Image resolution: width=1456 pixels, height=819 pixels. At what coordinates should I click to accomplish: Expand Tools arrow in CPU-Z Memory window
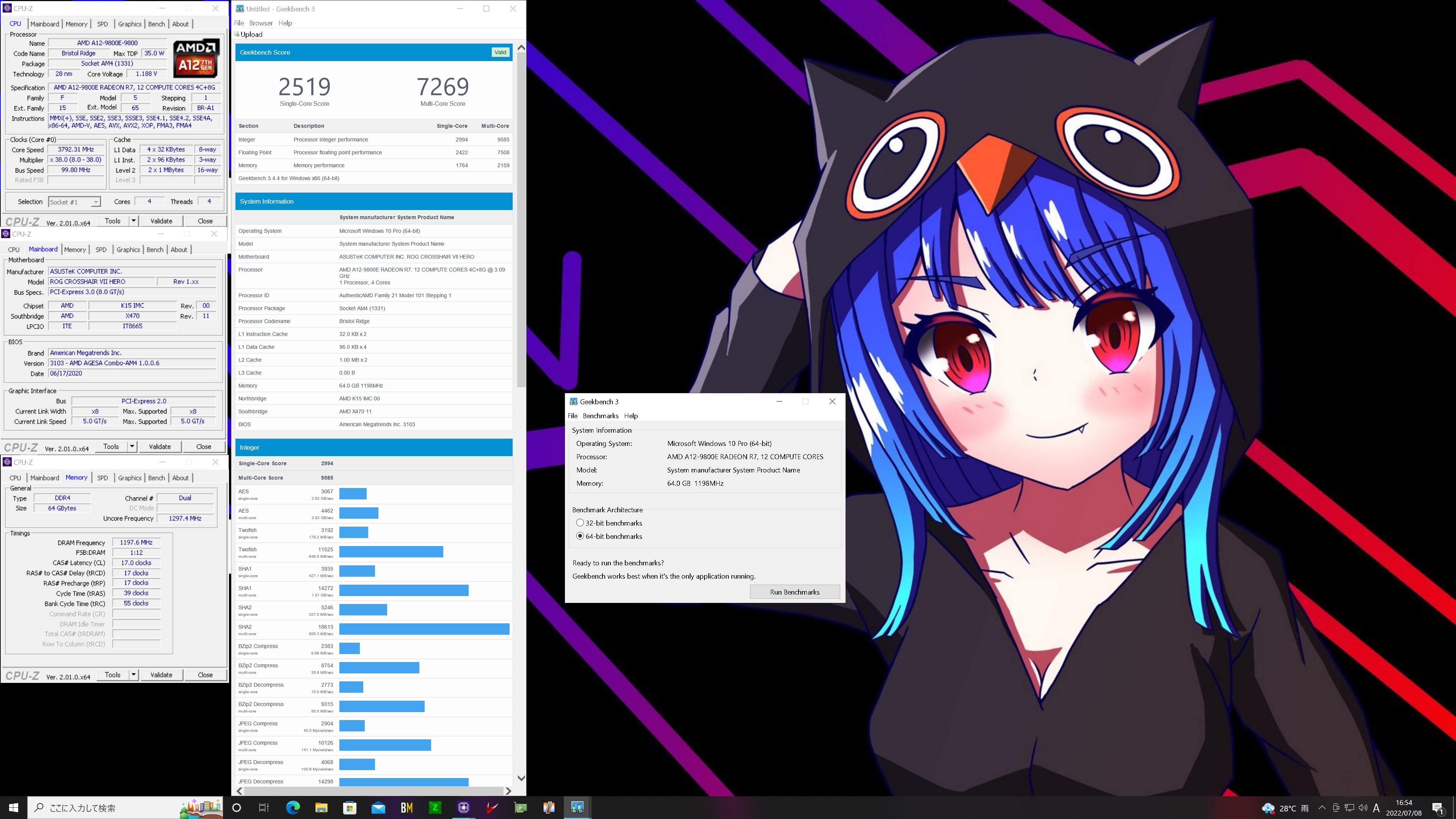click(x=133, y=675)
